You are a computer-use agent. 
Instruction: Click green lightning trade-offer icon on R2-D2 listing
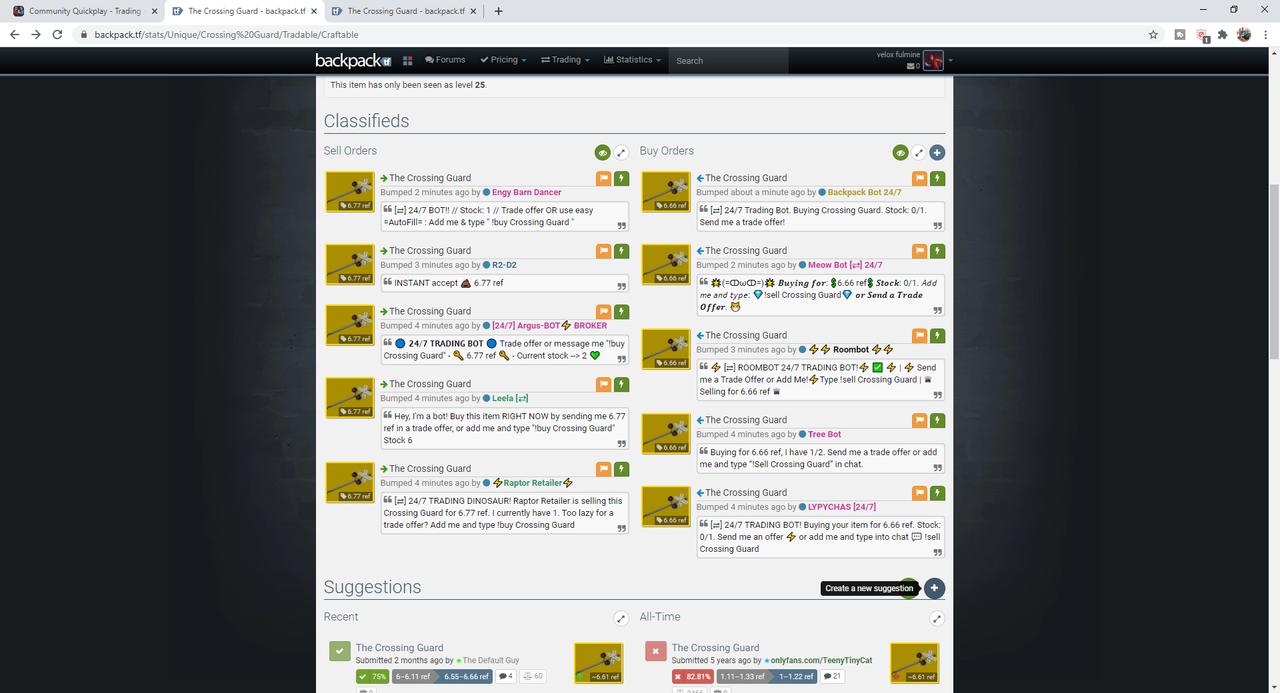click(x=621, y=251)
